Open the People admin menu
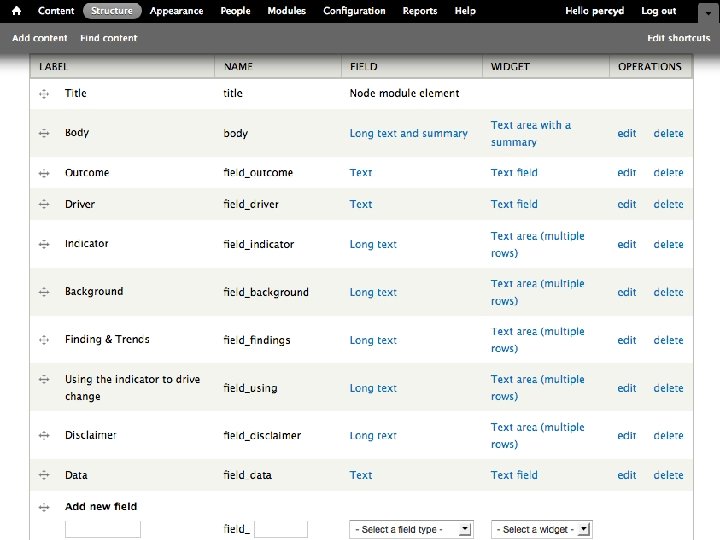 click(236, 11)
